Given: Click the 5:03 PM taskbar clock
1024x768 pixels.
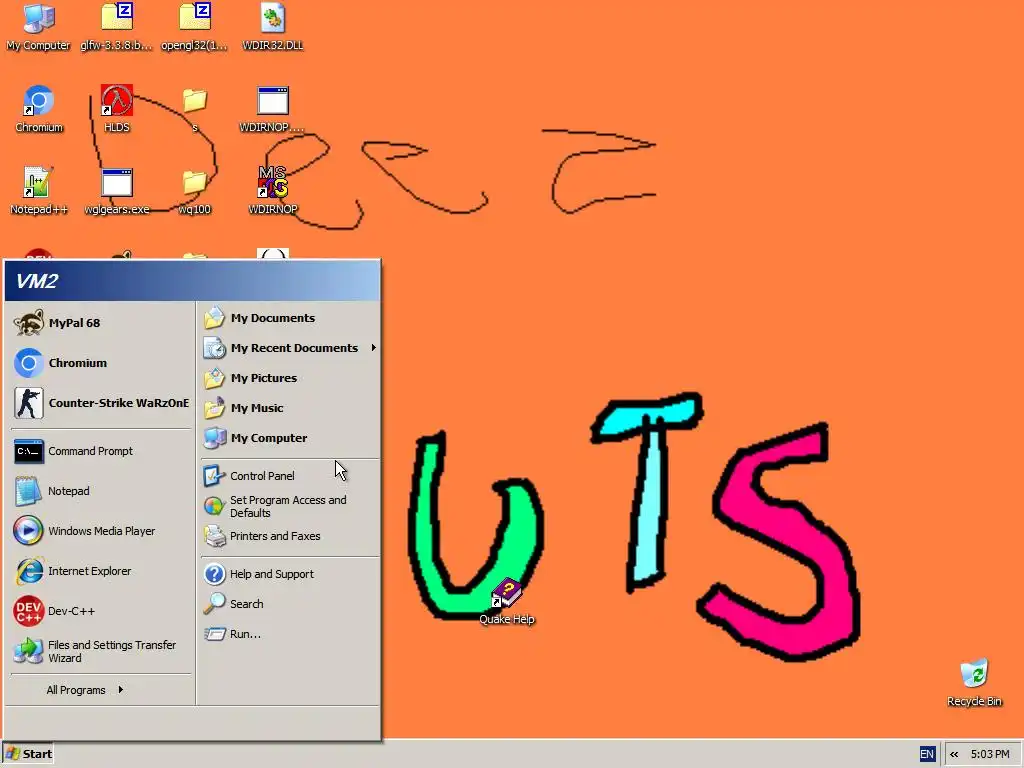Looking at the screenshot, I should [990, 754].
